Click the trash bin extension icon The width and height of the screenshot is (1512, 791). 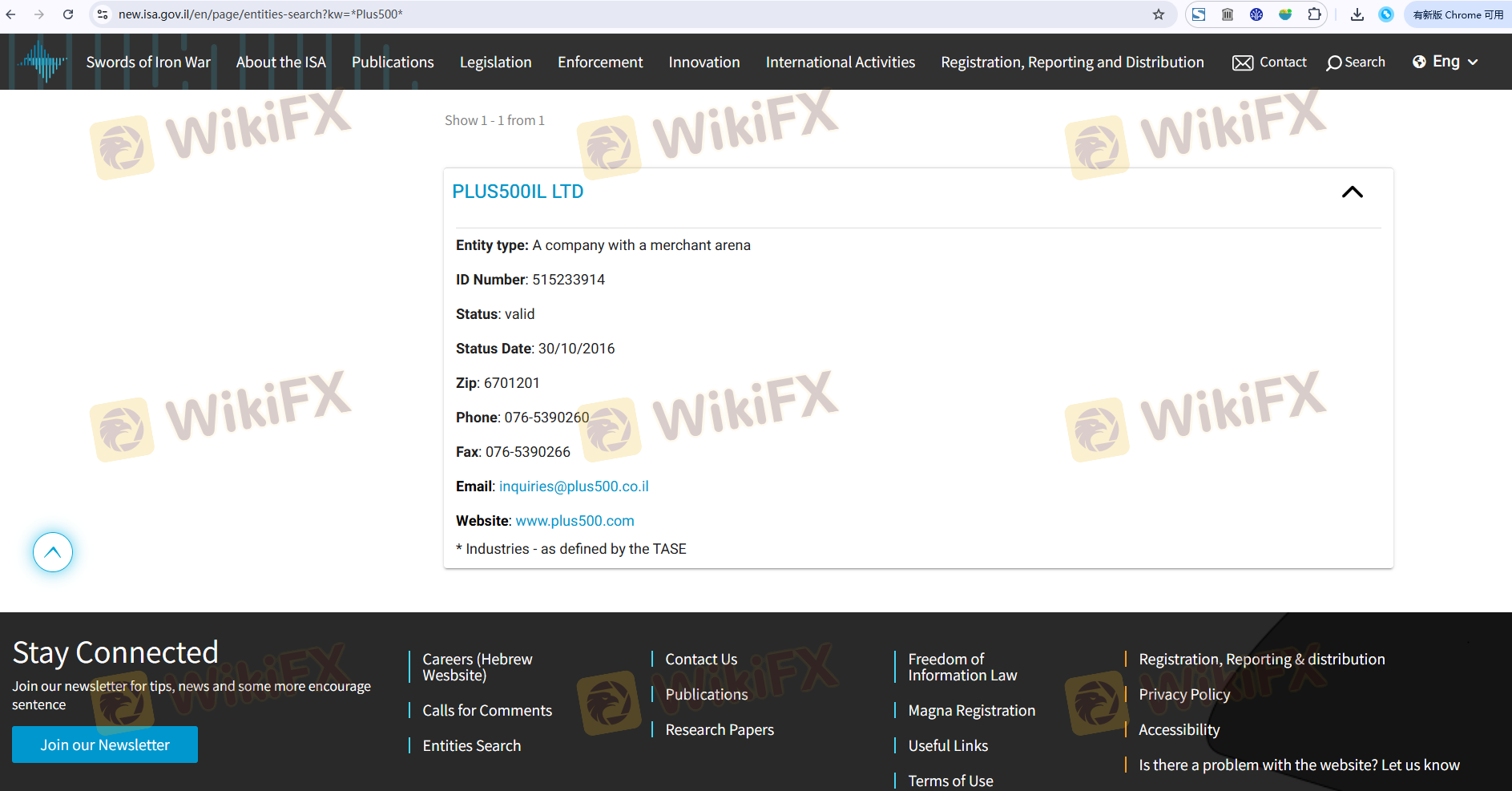pos(1227,14)
